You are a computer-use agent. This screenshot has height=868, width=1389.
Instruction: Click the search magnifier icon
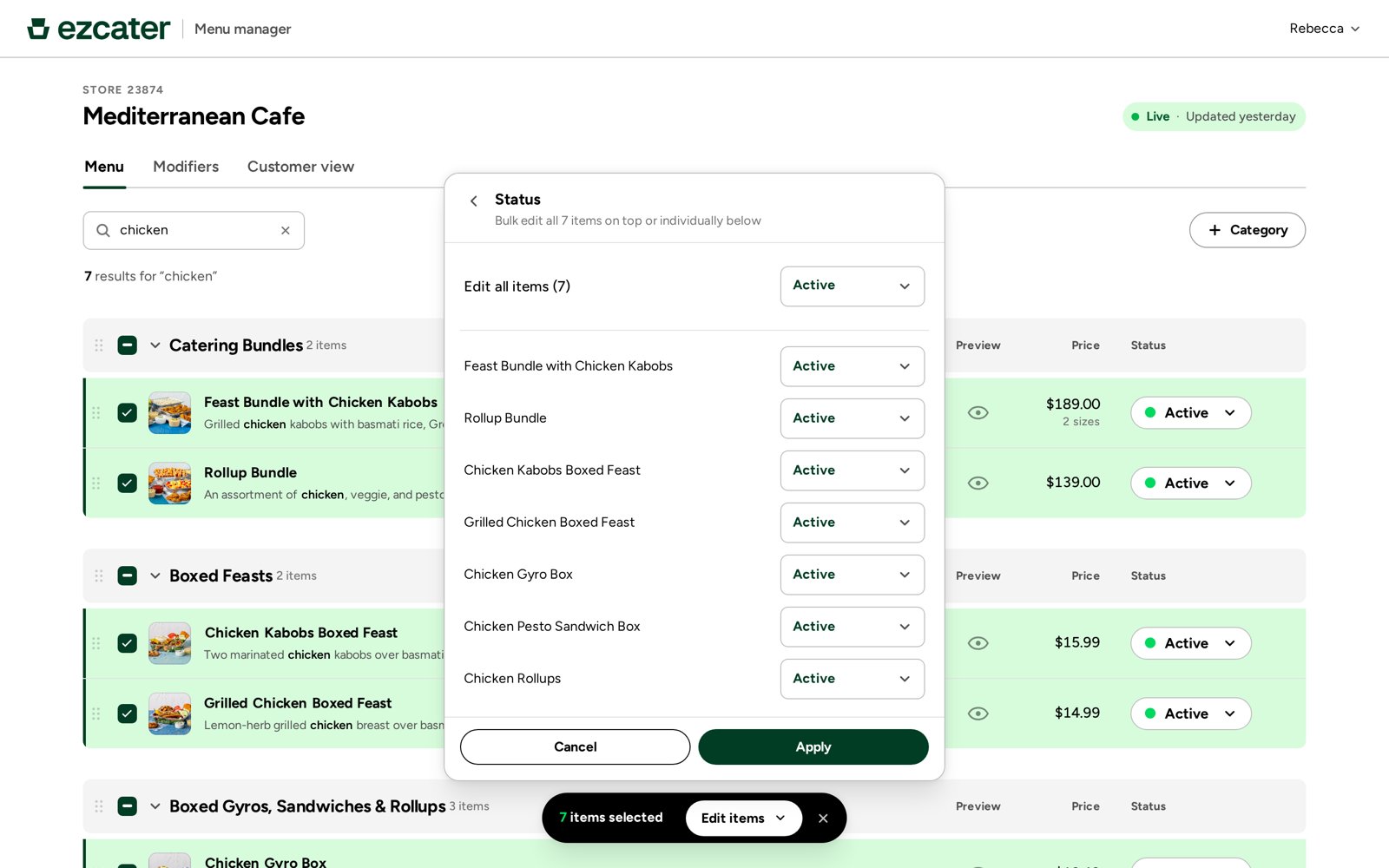pos(102,231)
